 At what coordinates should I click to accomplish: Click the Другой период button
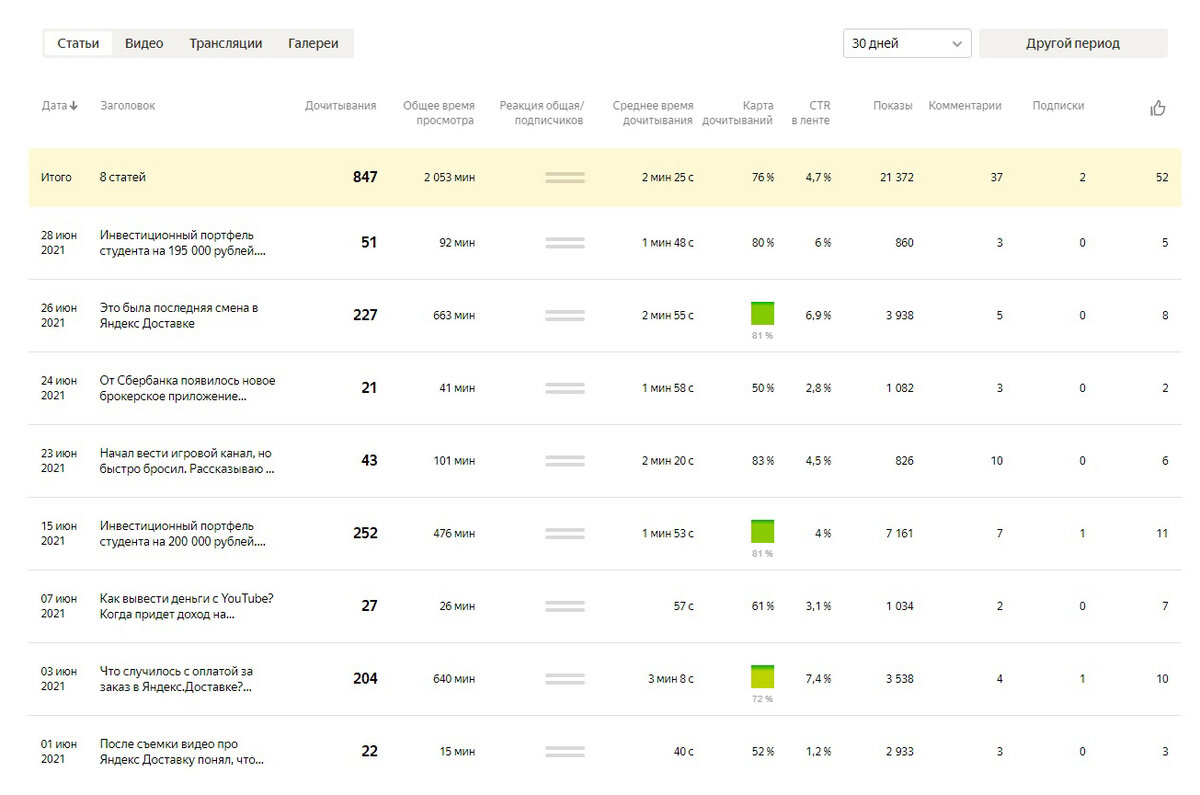1073,43
